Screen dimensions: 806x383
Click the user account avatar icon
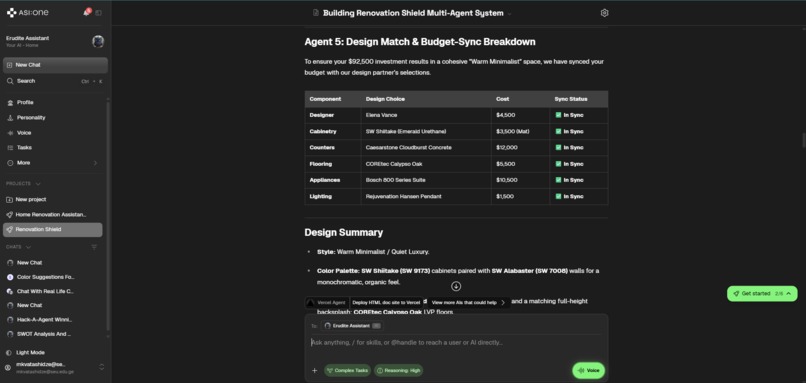point(8,368)
